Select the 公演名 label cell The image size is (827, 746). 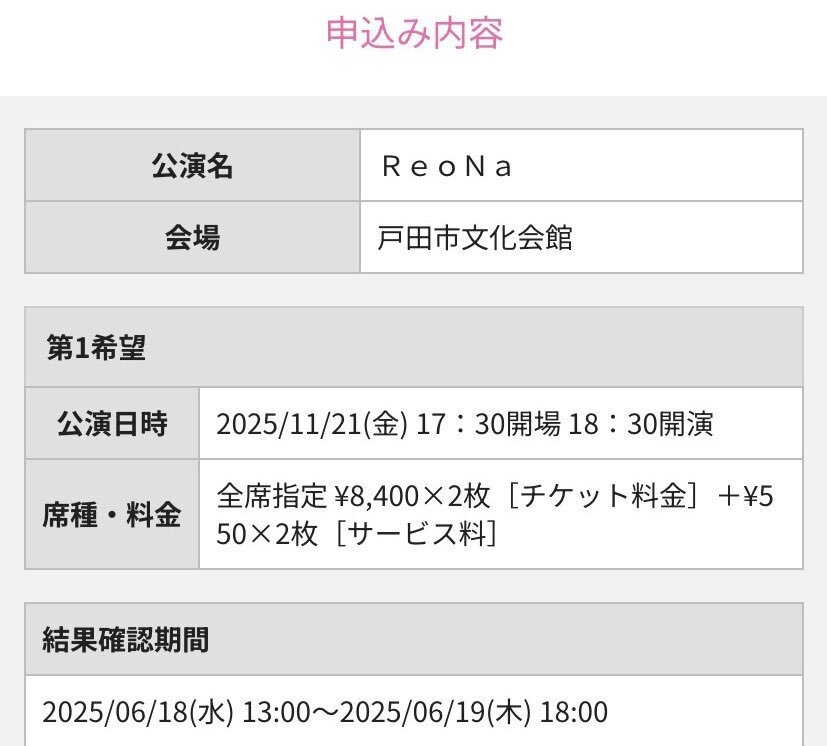coord(193,165)
